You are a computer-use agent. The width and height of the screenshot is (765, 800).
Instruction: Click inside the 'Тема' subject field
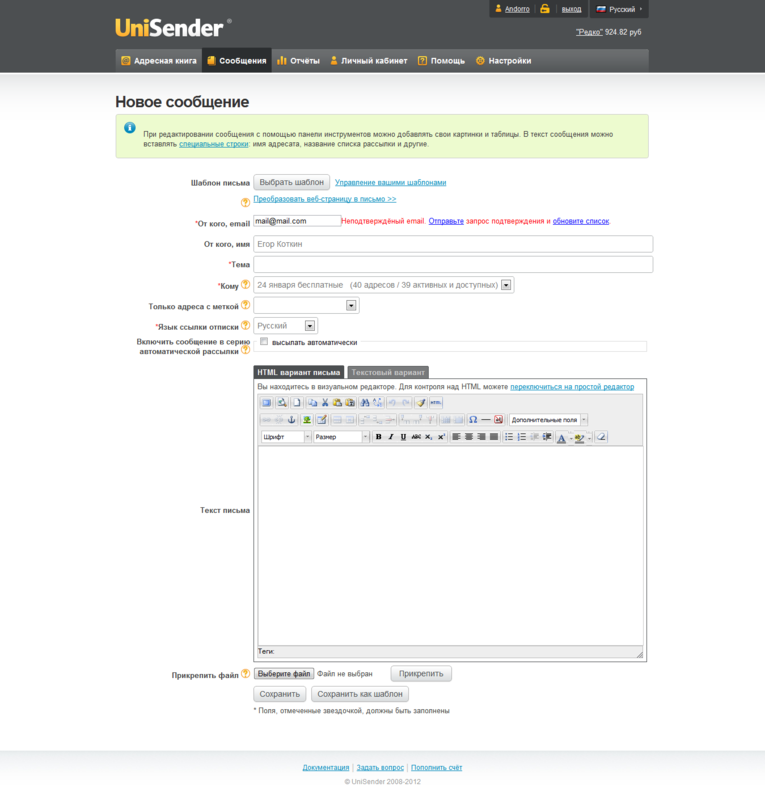click(x=453, y=264)
